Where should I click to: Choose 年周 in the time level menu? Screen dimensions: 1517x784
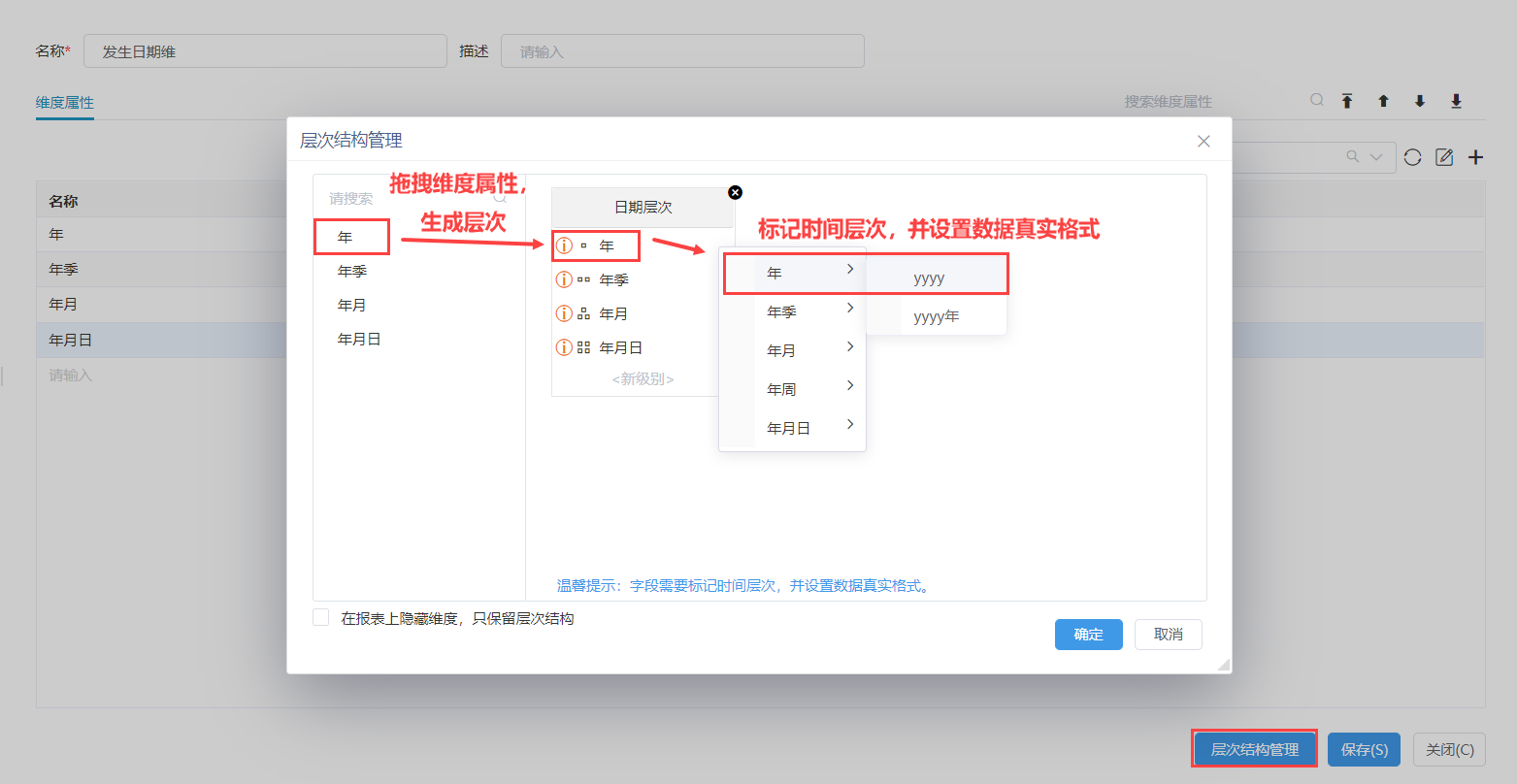click(793, 389)
